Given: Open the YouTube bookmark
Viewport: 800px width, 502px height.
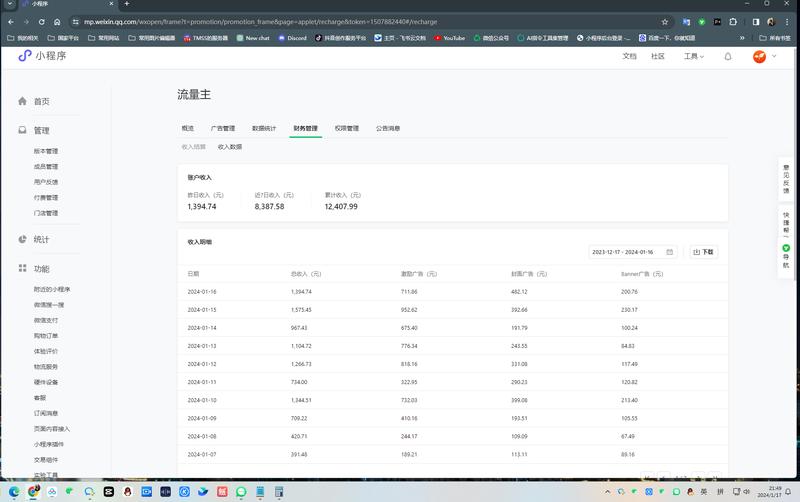Looking at the screenshot, I should pyautogui.click(x=449, y=38).
